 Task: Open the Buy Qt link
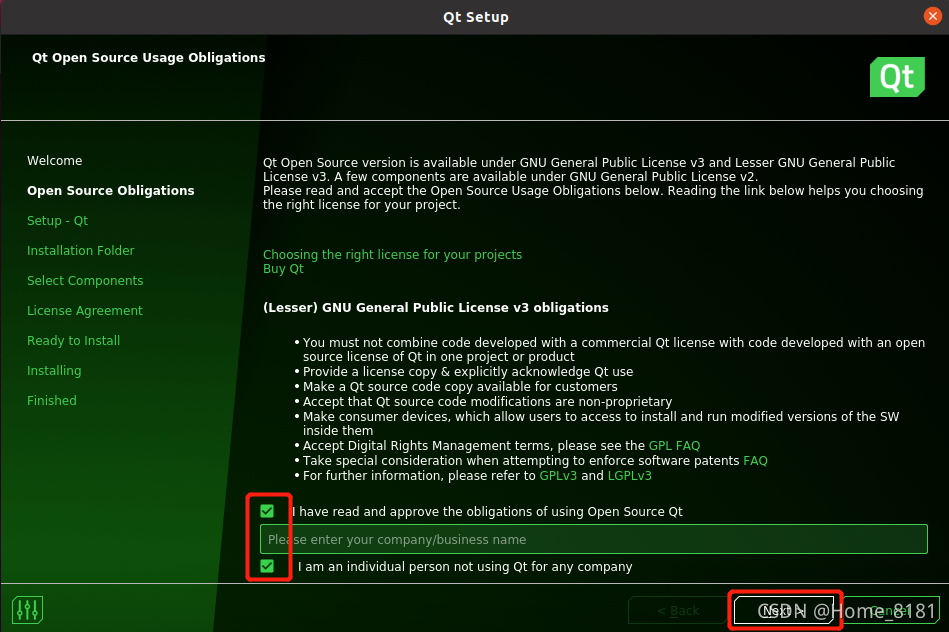(x=283, y=269)
